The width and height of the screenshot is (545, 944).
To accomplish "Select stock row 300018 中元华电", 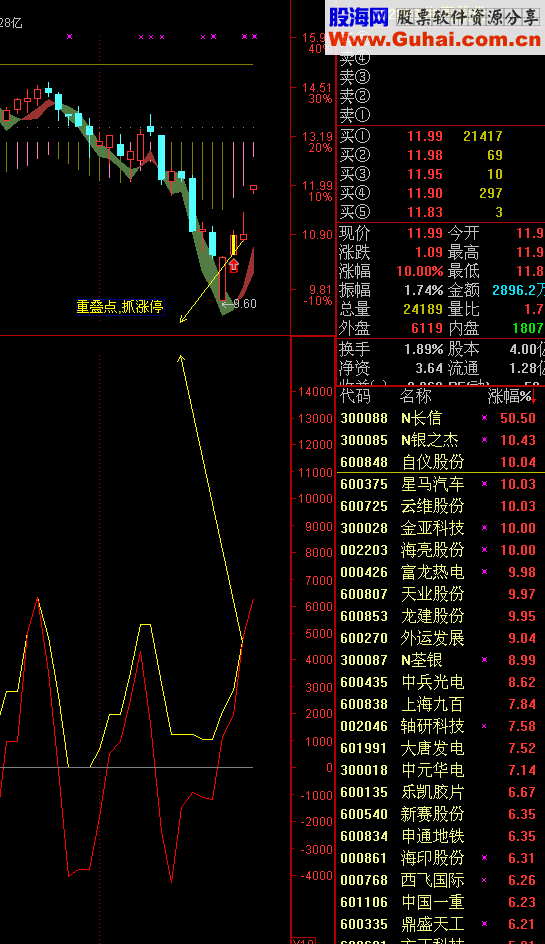I will 440,770.
